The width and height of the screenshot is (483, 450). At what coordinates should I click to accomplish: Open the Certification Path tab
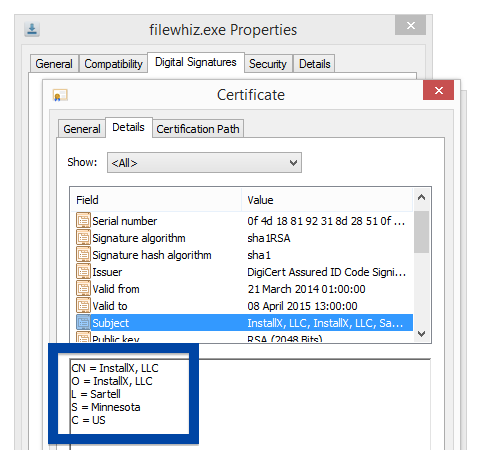pyautogui.click(x=198, y=129)
